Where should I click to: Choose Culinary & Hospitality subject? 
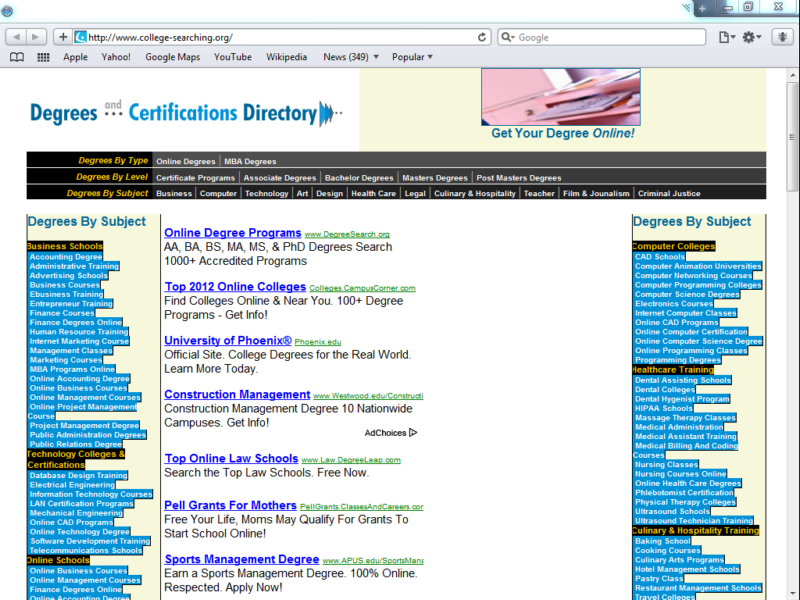474,193
